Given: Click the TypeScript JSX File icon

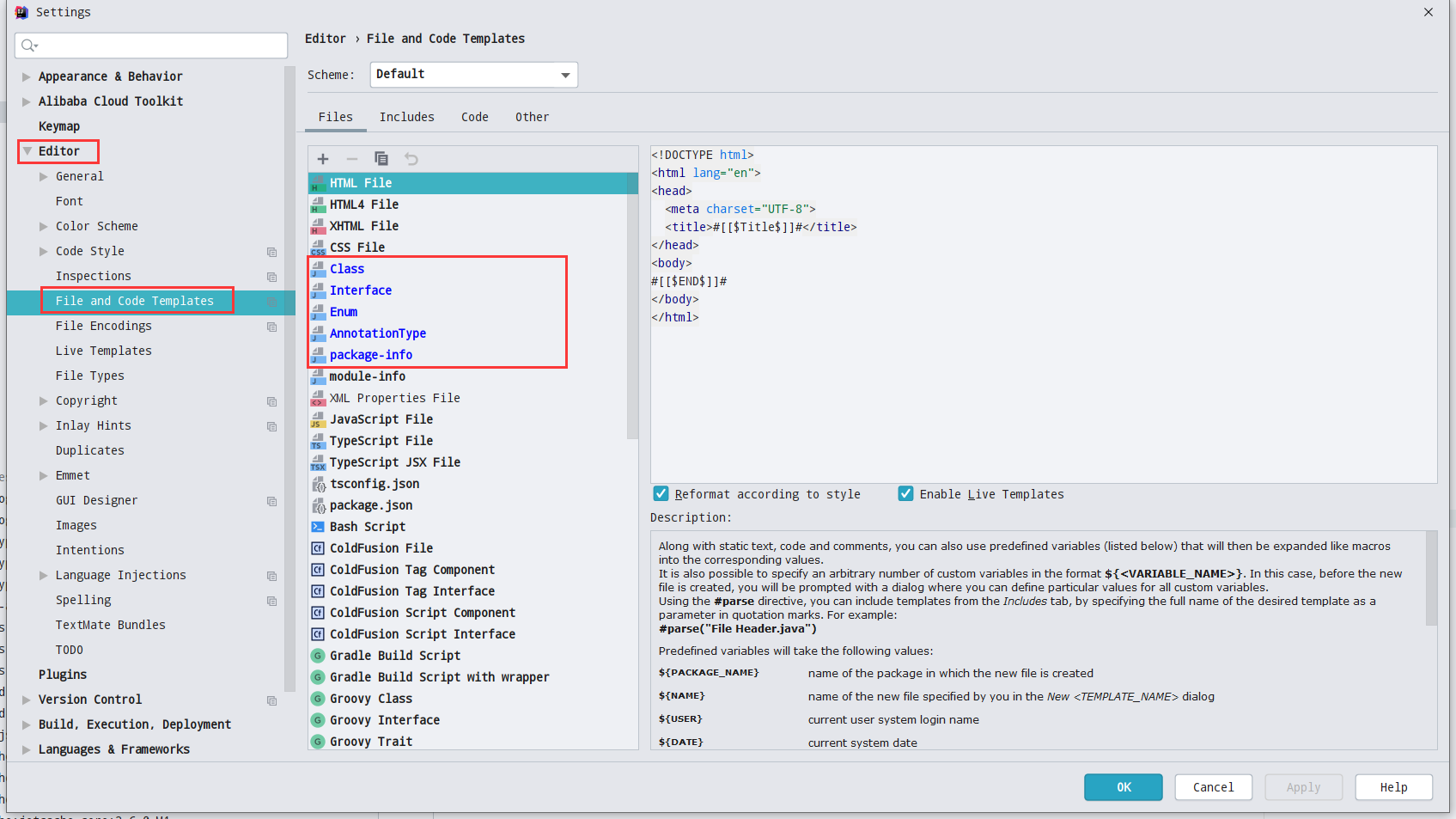Looking at the screenshot, I should [x=318, y=462].
